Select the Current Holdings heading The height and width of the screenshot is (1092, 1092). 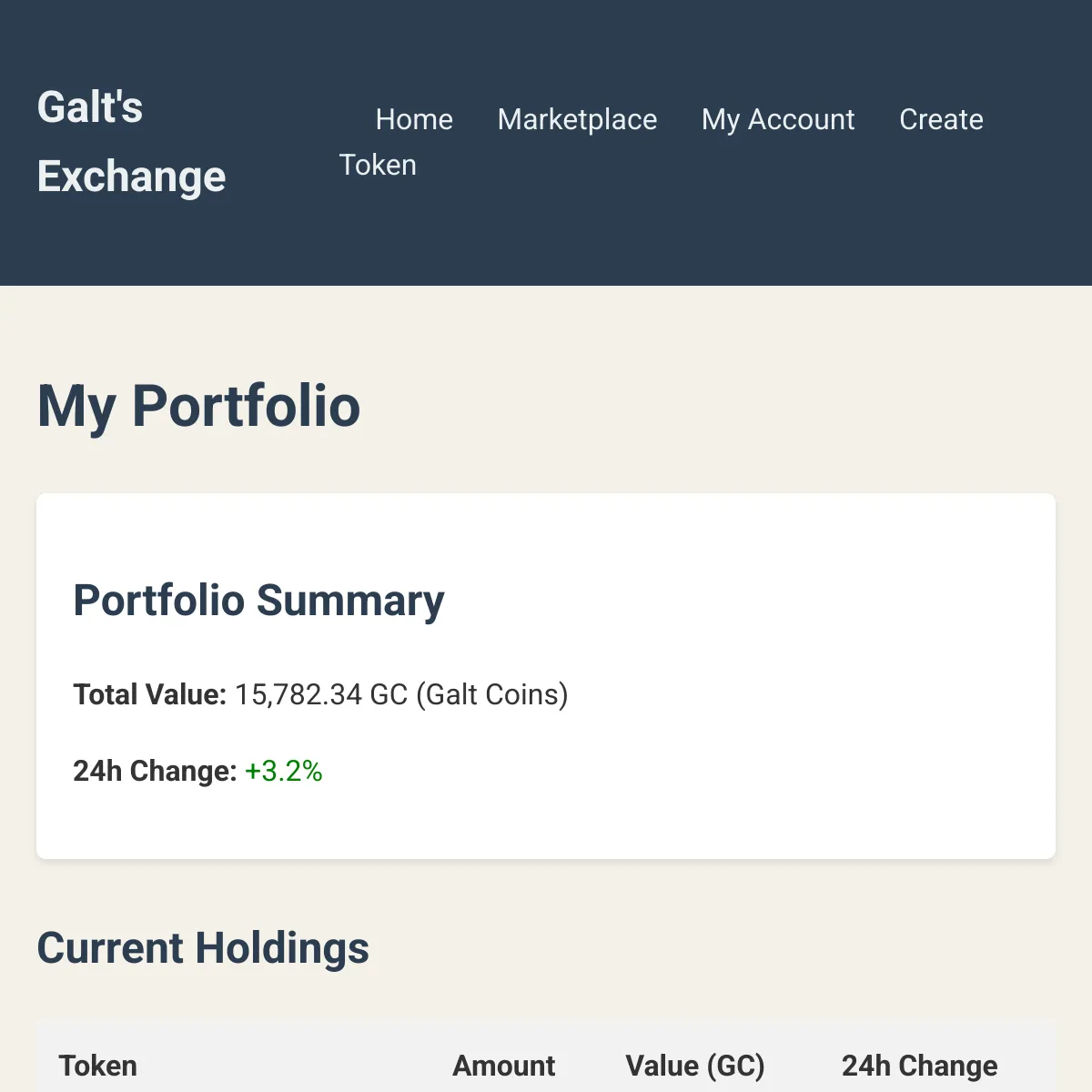(202, 947)
